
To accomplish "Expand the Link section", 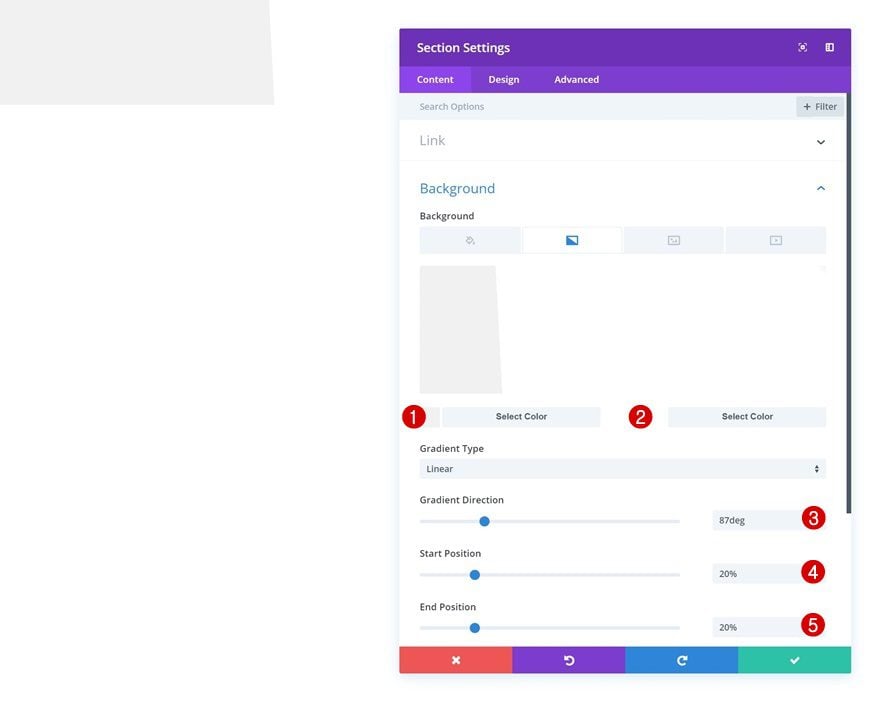I will 820,142.
